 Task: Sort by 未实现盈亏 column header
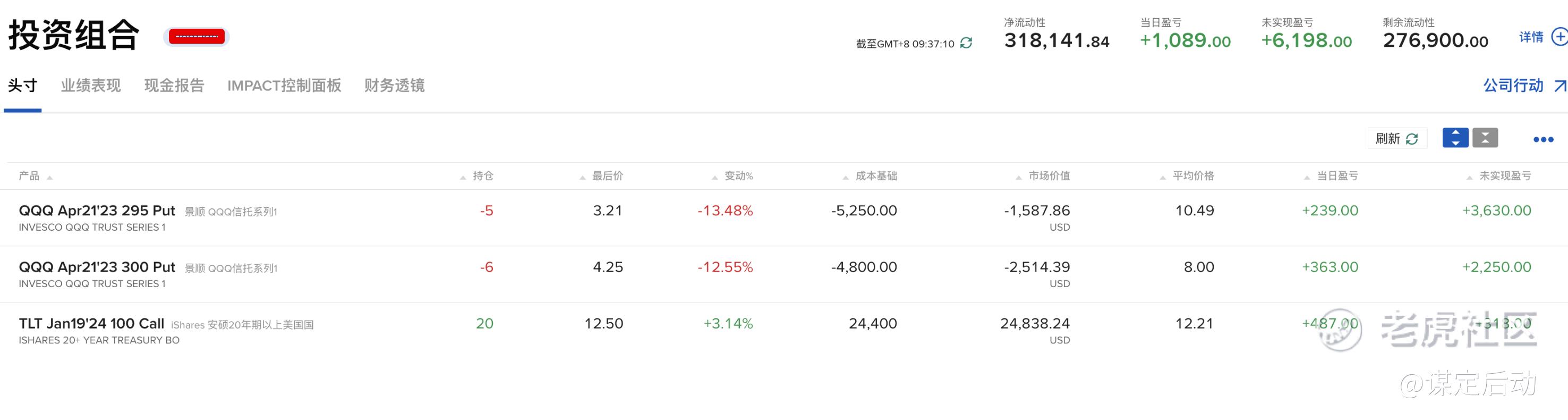tap(1505, 176)
